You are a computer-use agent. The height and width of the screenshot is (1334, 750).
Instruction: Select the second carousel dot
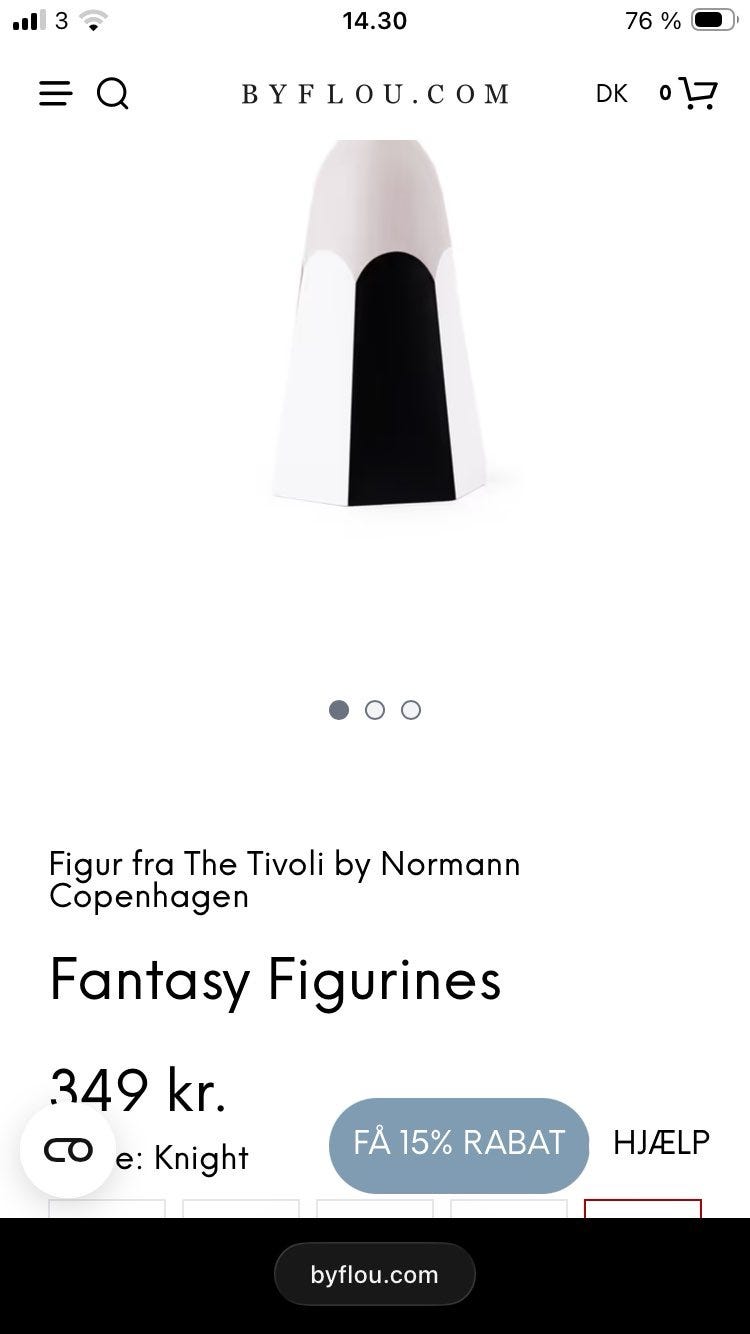click(x=375, y=710)
